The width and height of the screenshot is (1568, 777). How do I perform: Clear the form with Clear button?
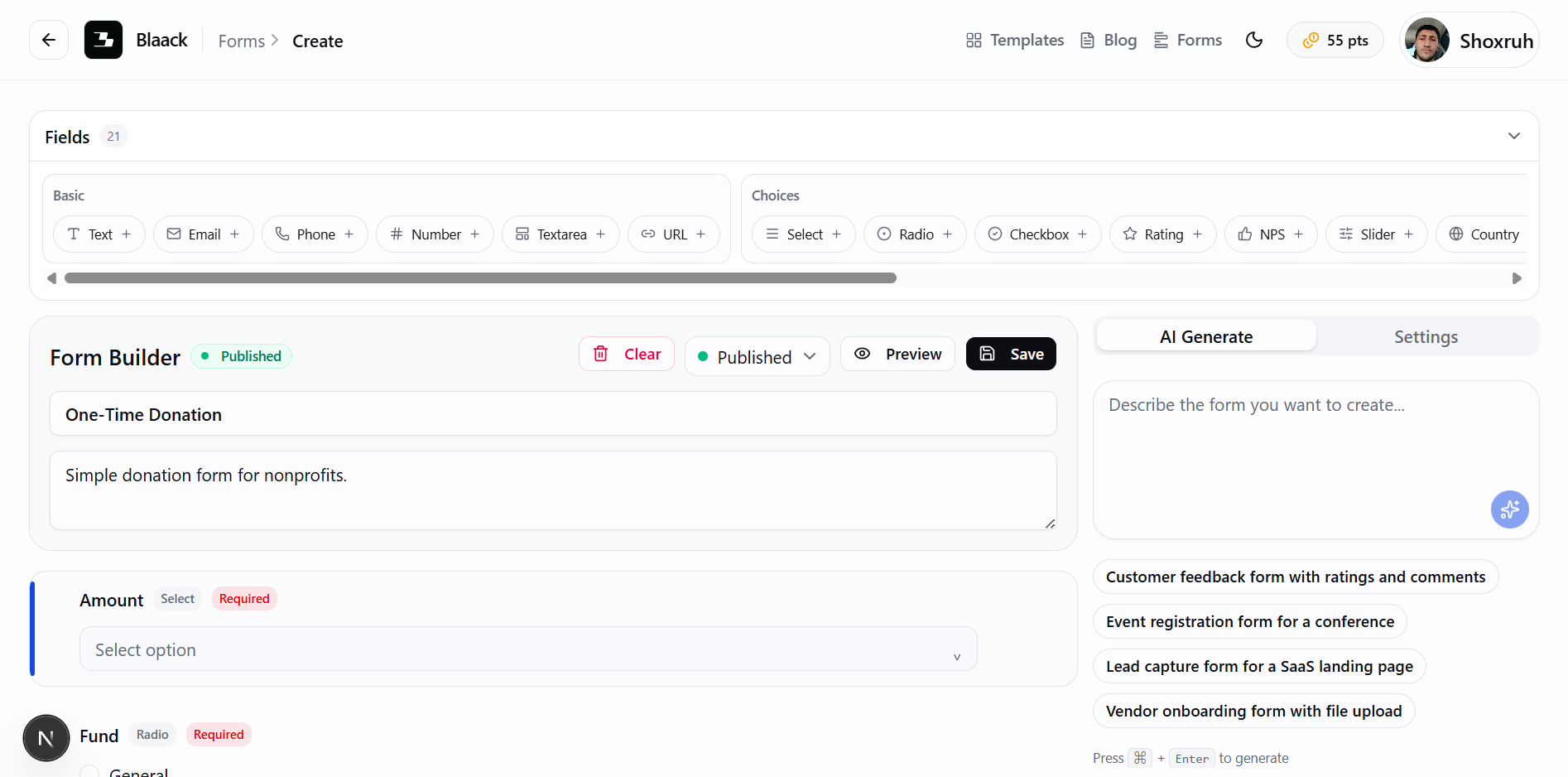pos(627,354)
